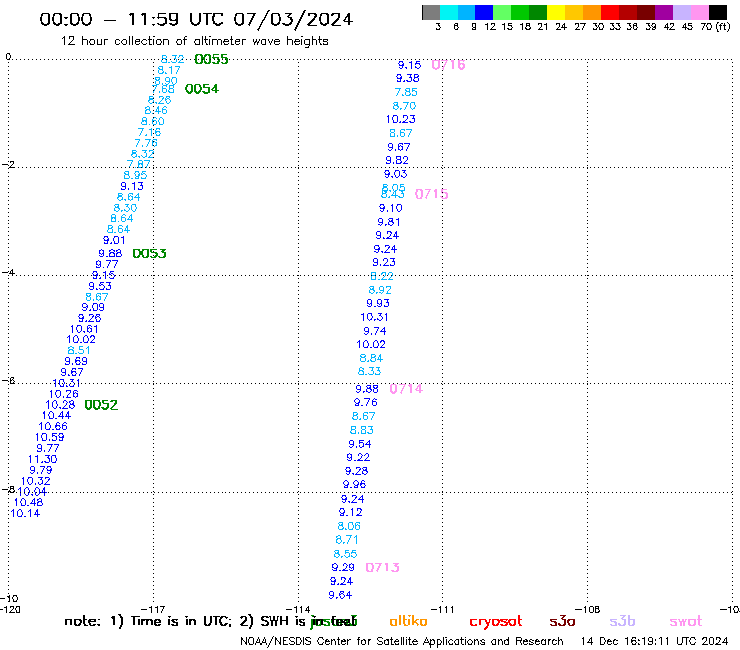The width and height of the screenshot is (740, 650).
Task: Select the cryosat satellite legend label
Action: 496,622
